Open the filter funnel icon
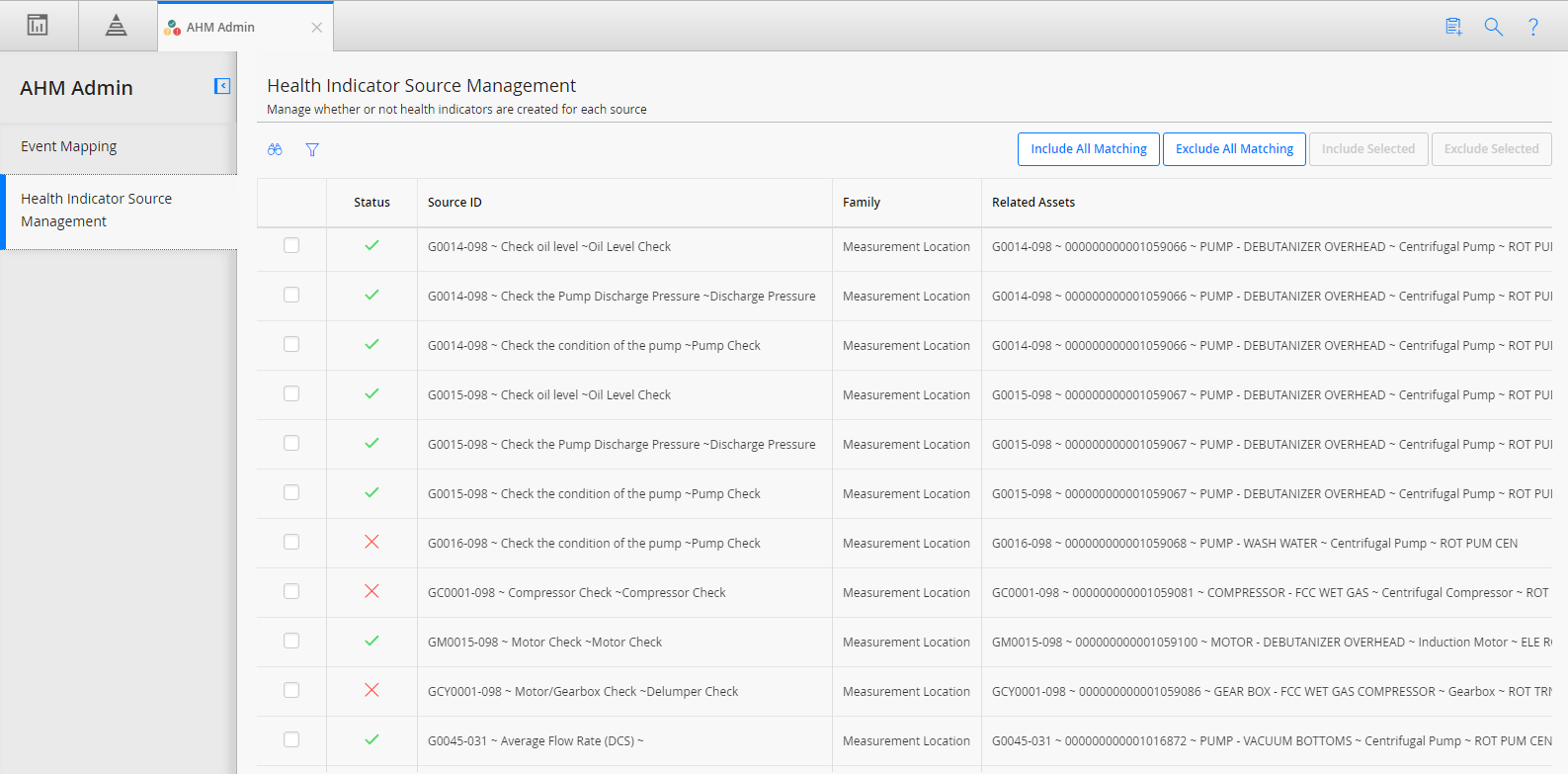This screenshot has width=1568, height=774. pyautogui.click(x=312, y=149)
